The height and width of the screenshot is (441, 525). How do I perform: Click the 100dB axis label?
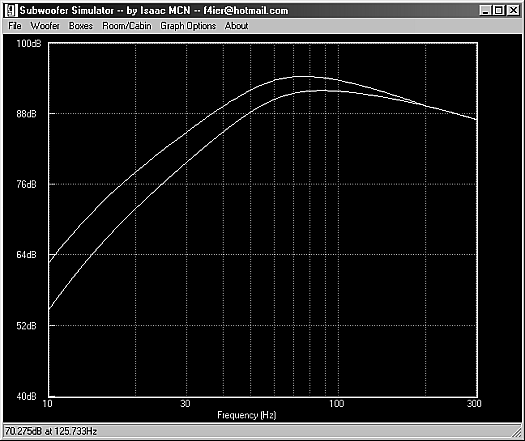click(x=29, y=44)
